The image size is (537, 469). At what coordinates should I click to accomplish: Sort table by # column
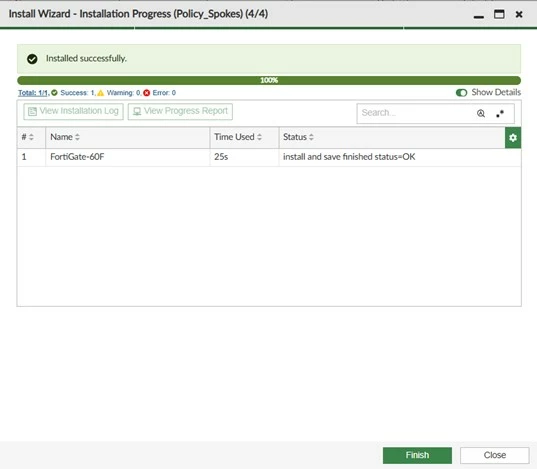coord(27,137)
